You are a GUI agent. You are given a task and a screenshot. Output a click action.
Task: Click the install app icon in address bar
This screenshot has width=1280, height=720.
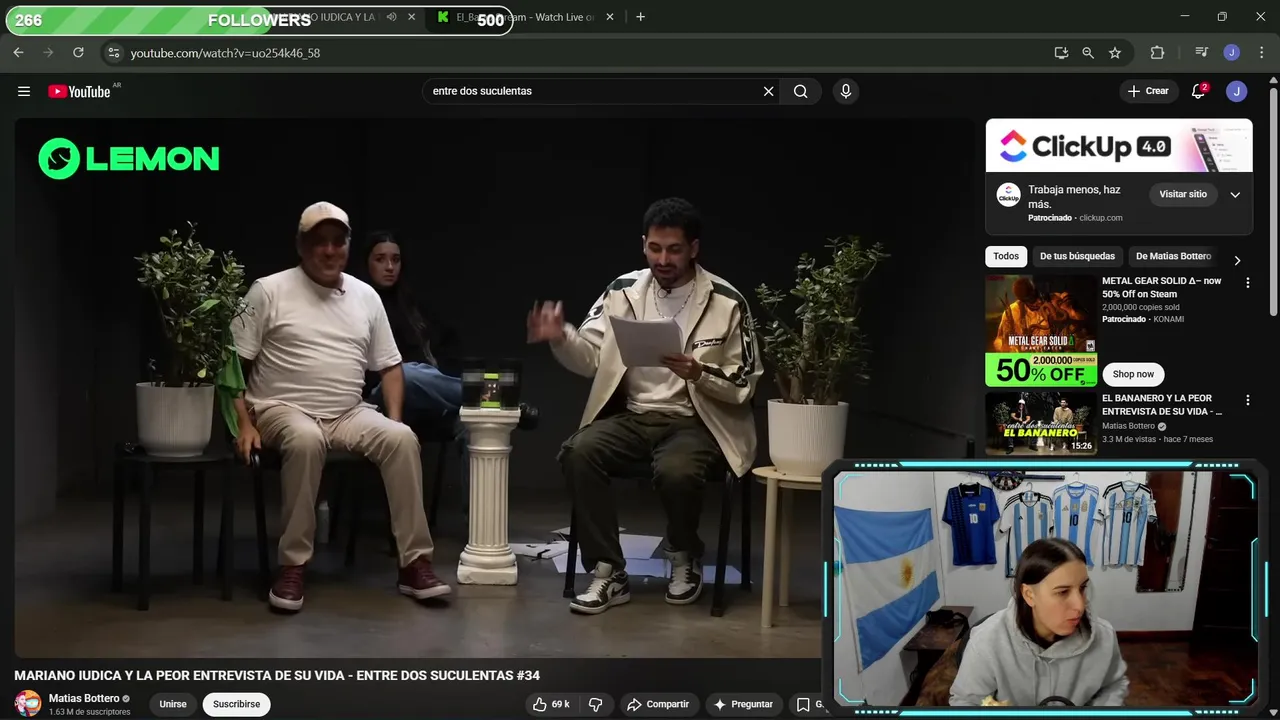[1061, 52]
